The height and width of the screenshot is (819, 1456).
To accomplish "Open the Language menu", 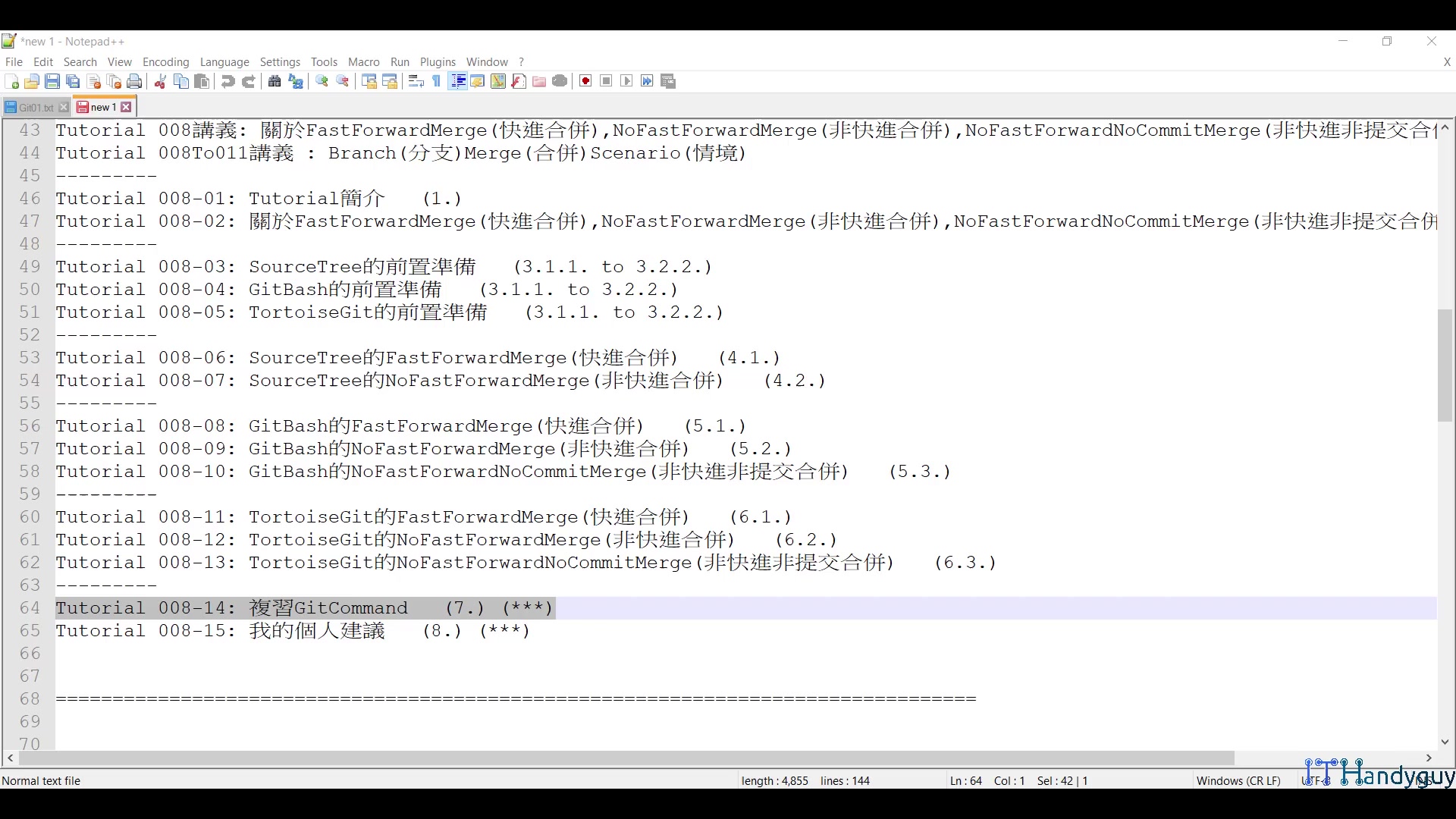I will point(224,62).
